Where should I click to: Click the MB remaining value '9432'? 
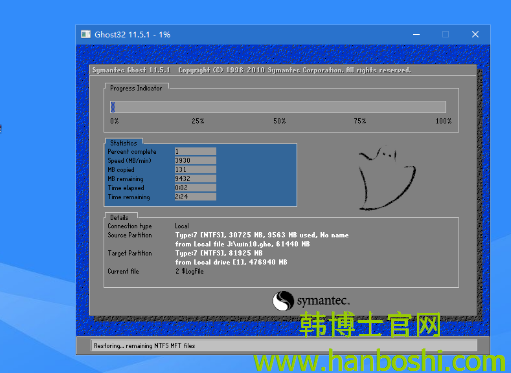[x=195, y=178]
